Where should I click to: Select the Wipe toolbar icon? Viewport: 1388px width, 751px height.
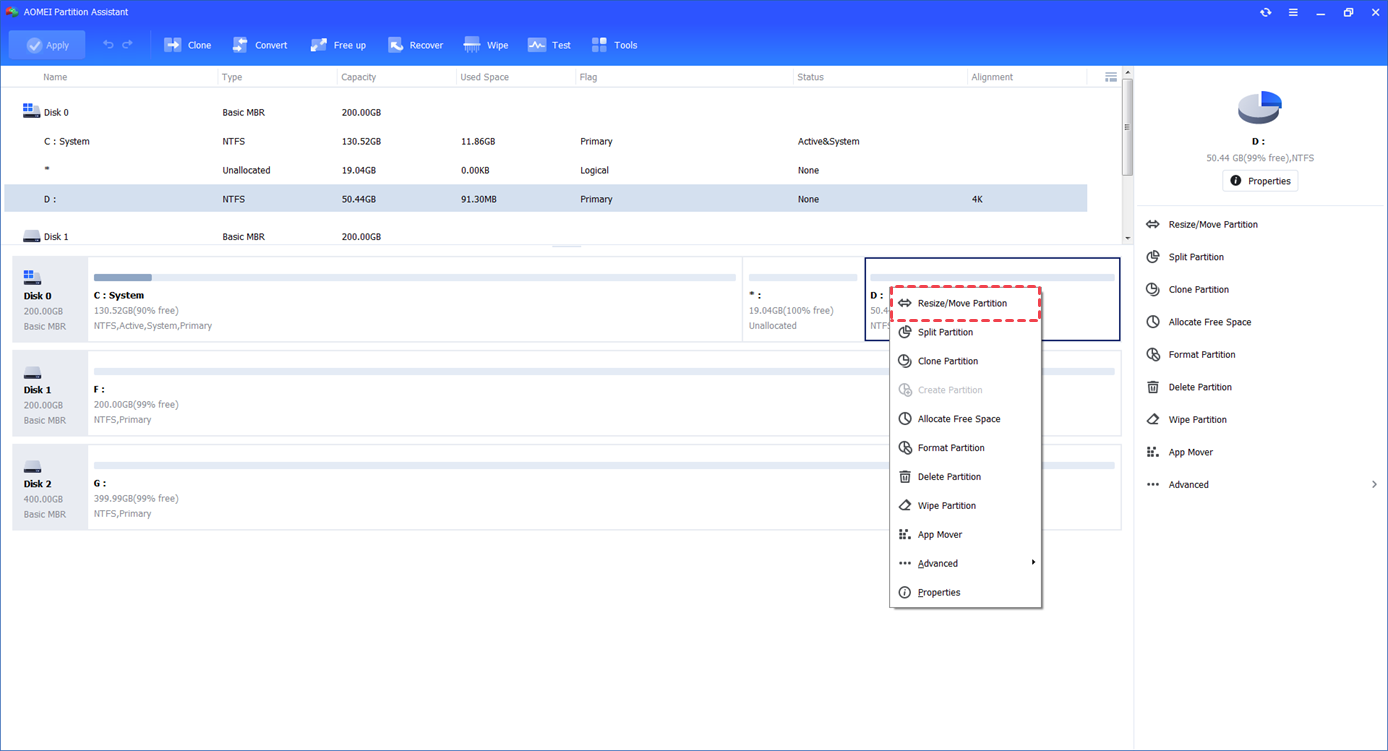coord(486,45)
